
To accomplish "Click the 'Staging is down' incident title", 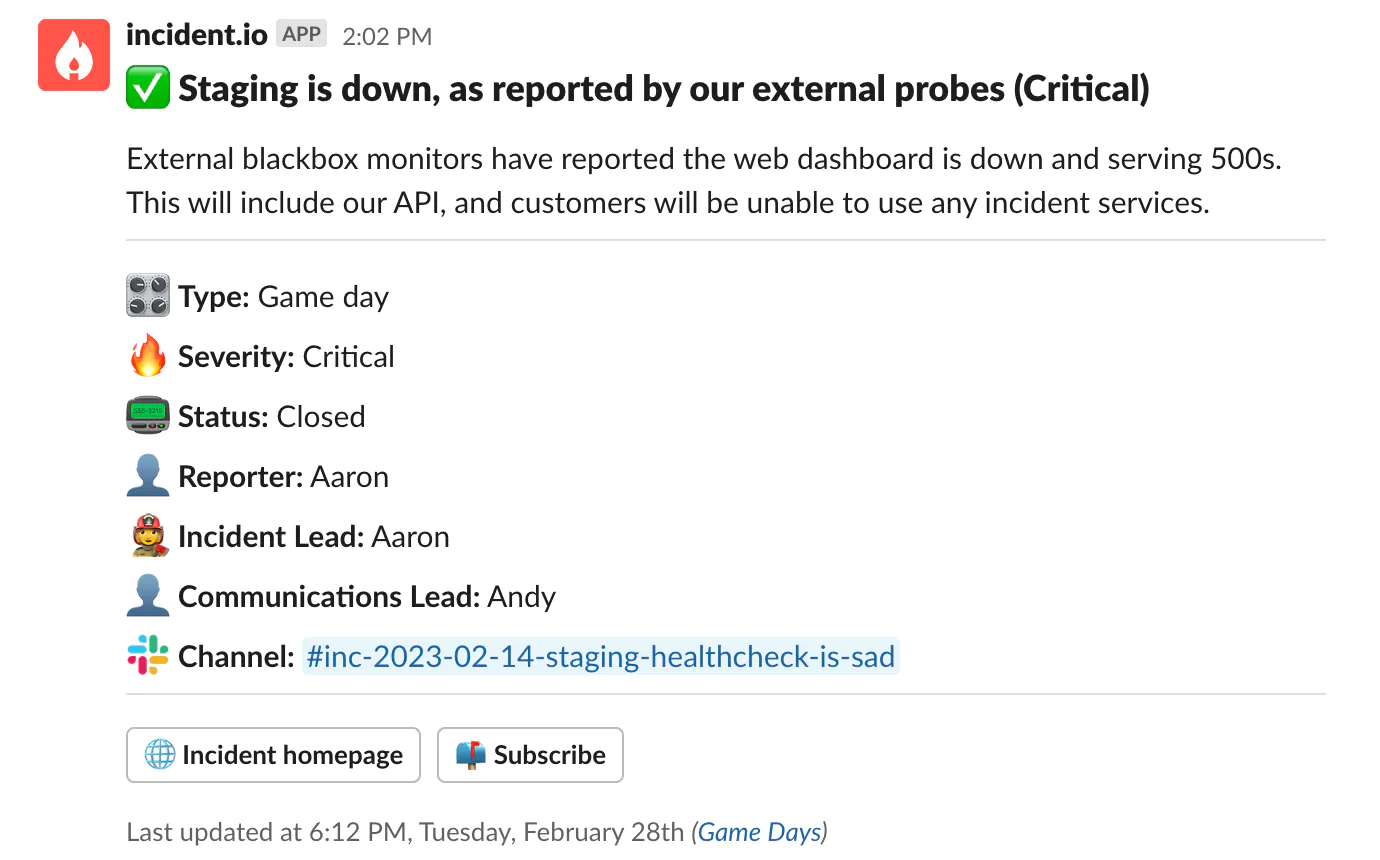I will click(664, 89).
